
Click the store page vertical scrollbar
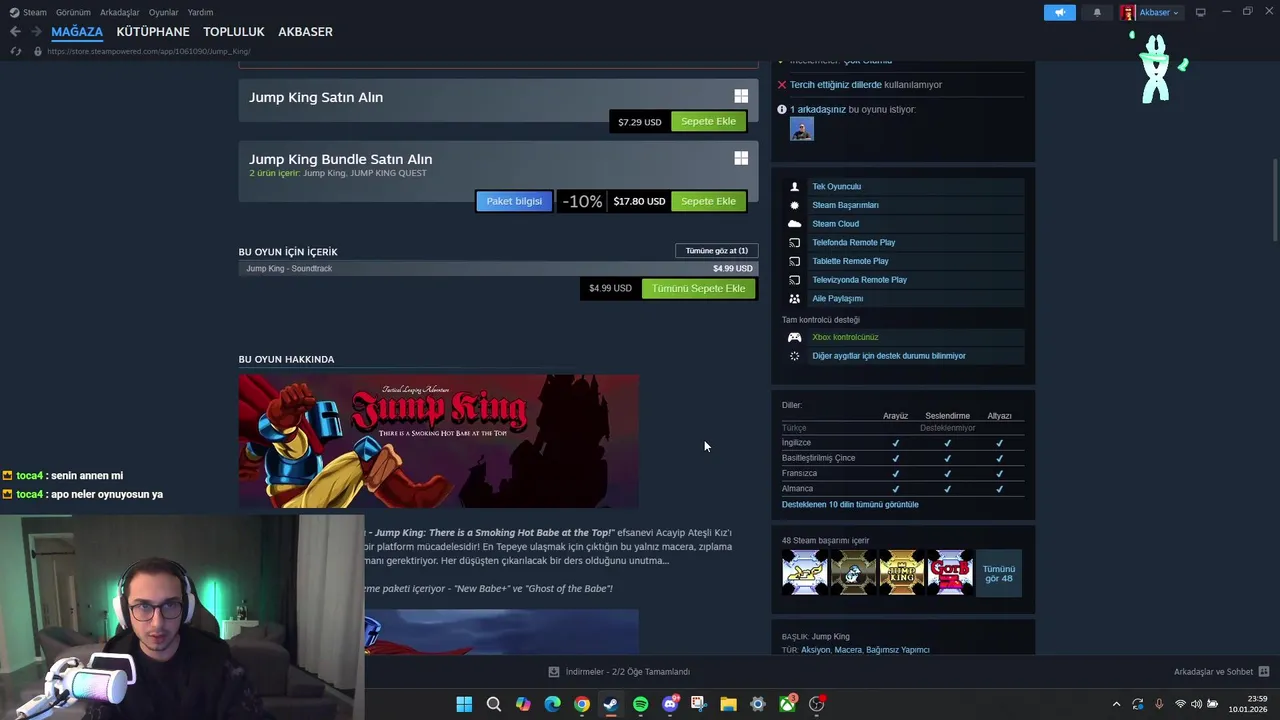(1274, 200)
